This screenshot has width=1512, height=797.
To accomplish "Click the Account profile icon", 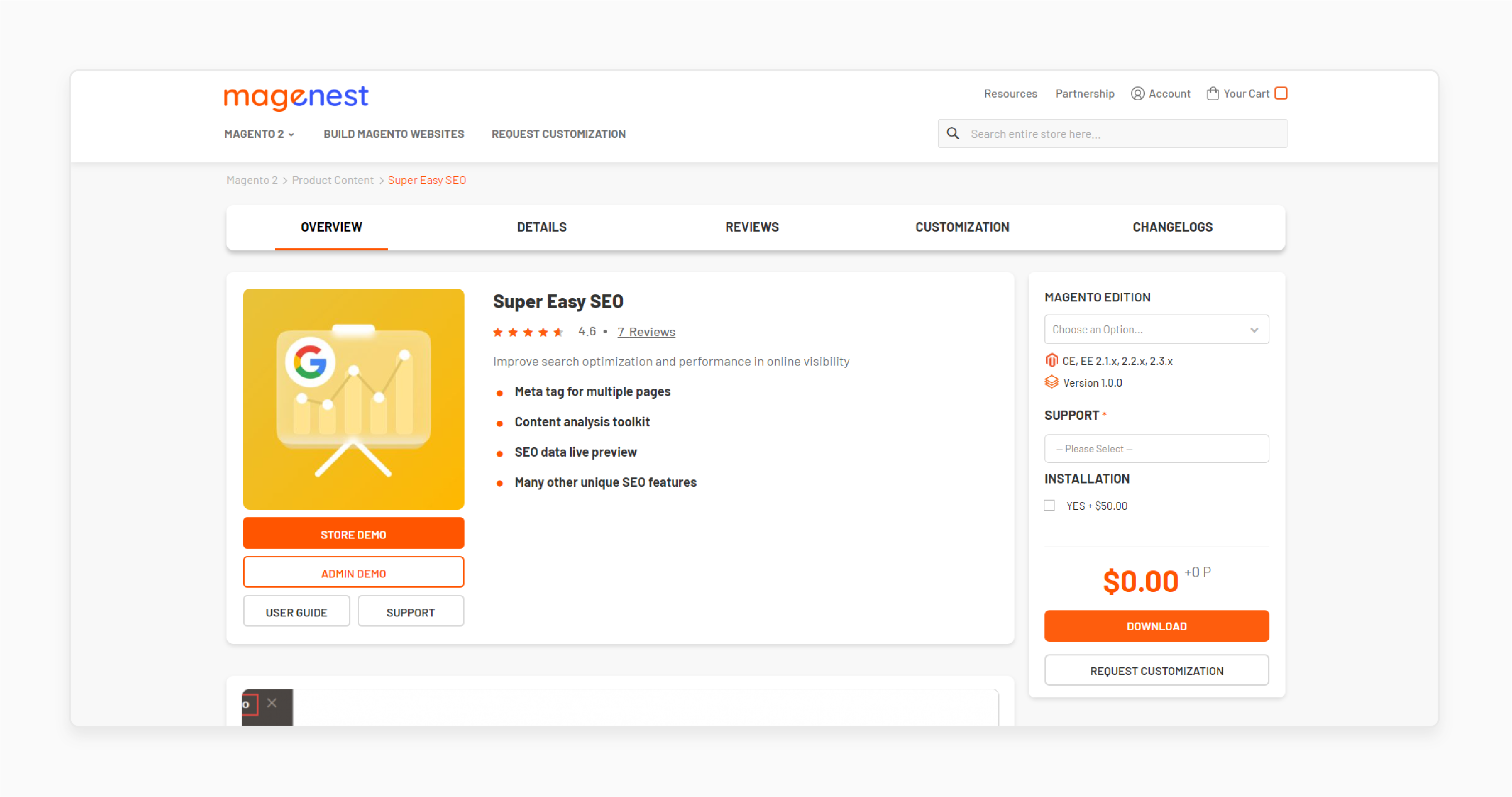I will 1136,94.
